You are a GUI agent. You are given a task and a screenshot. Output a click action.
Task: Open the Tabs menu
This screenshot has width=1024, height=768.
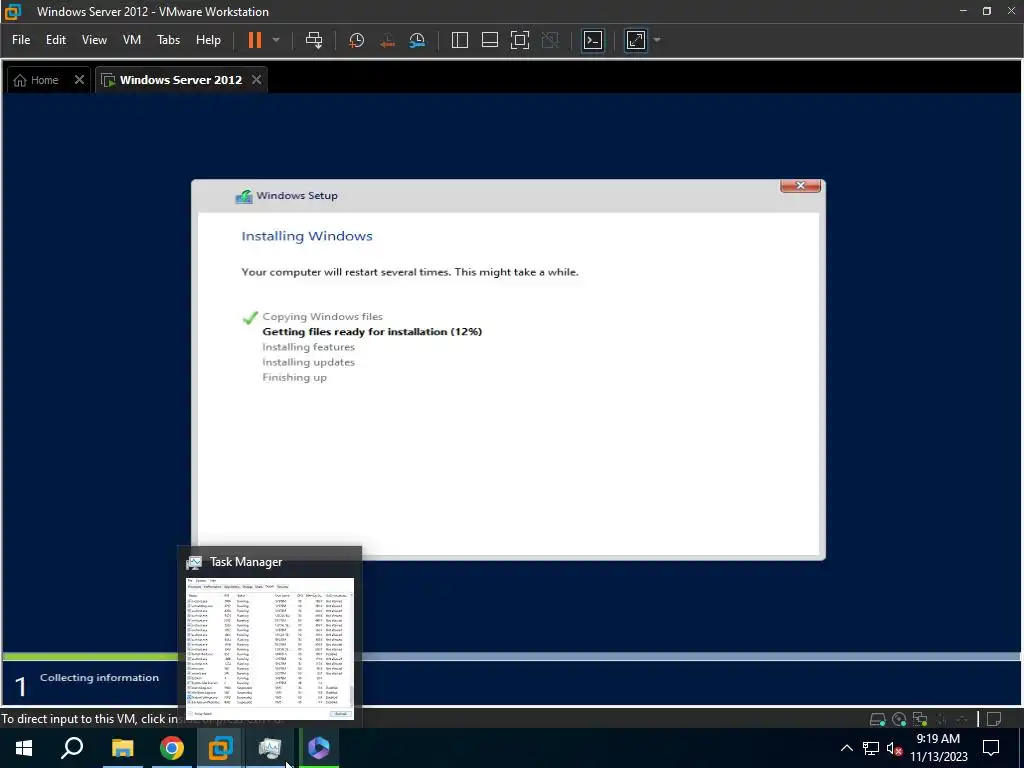[x=168, y=40]
